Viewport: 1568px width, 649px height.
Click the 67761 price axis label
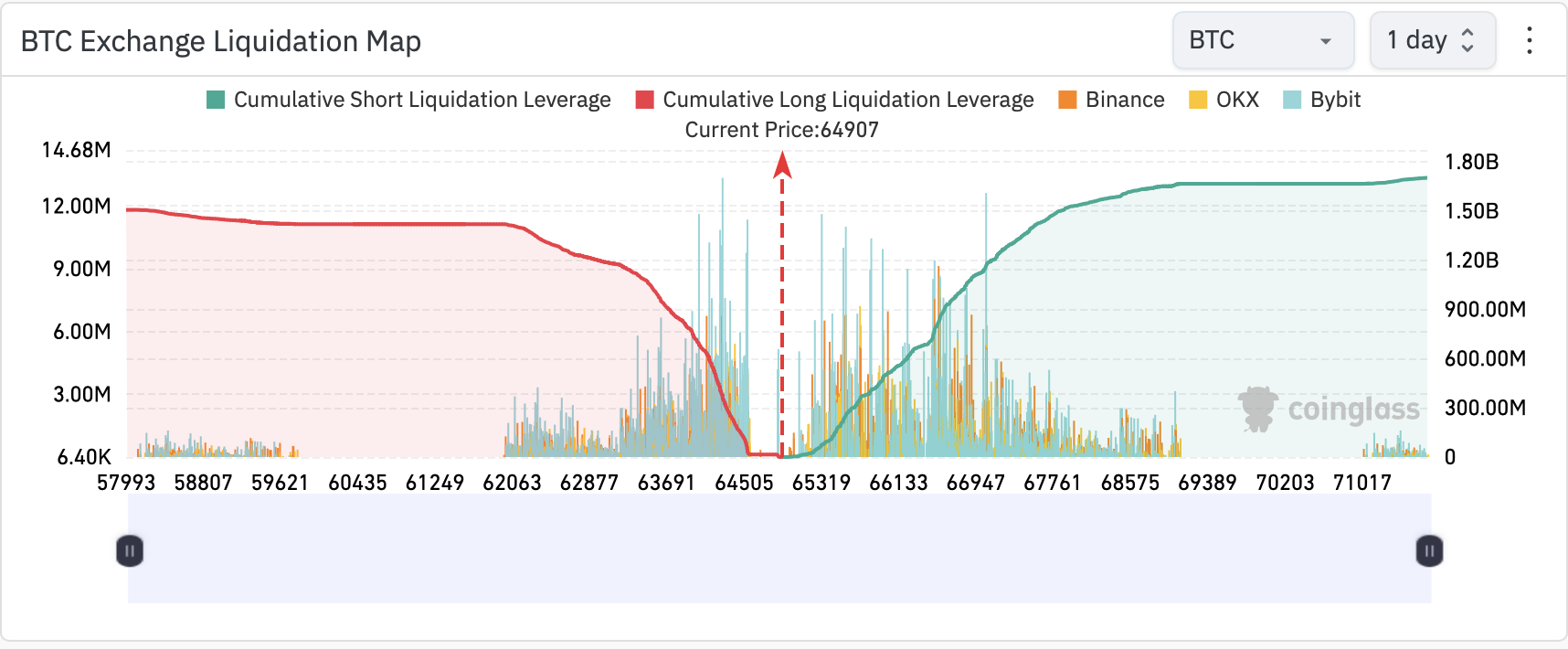1053,483
